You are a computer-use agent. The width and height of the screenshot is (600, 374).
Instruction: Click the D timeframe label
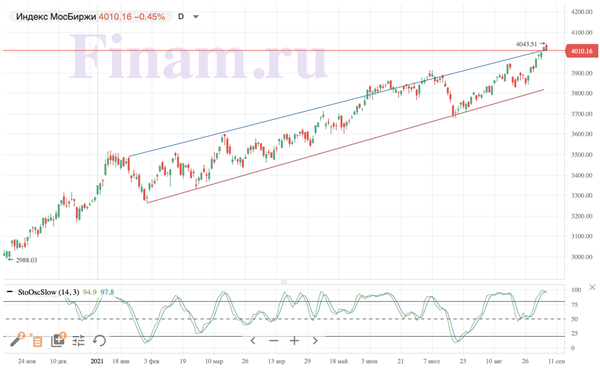181,16
